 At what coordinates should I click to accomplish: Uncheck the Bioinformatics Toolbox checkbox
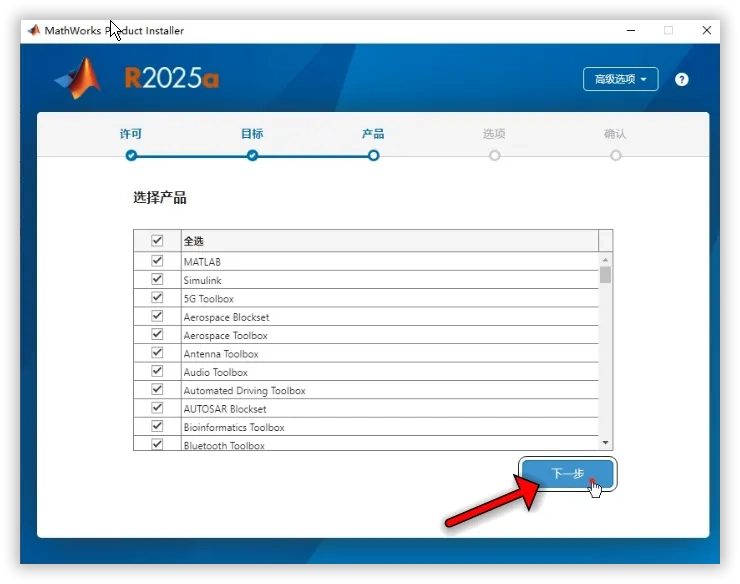(x=157, y=426)
